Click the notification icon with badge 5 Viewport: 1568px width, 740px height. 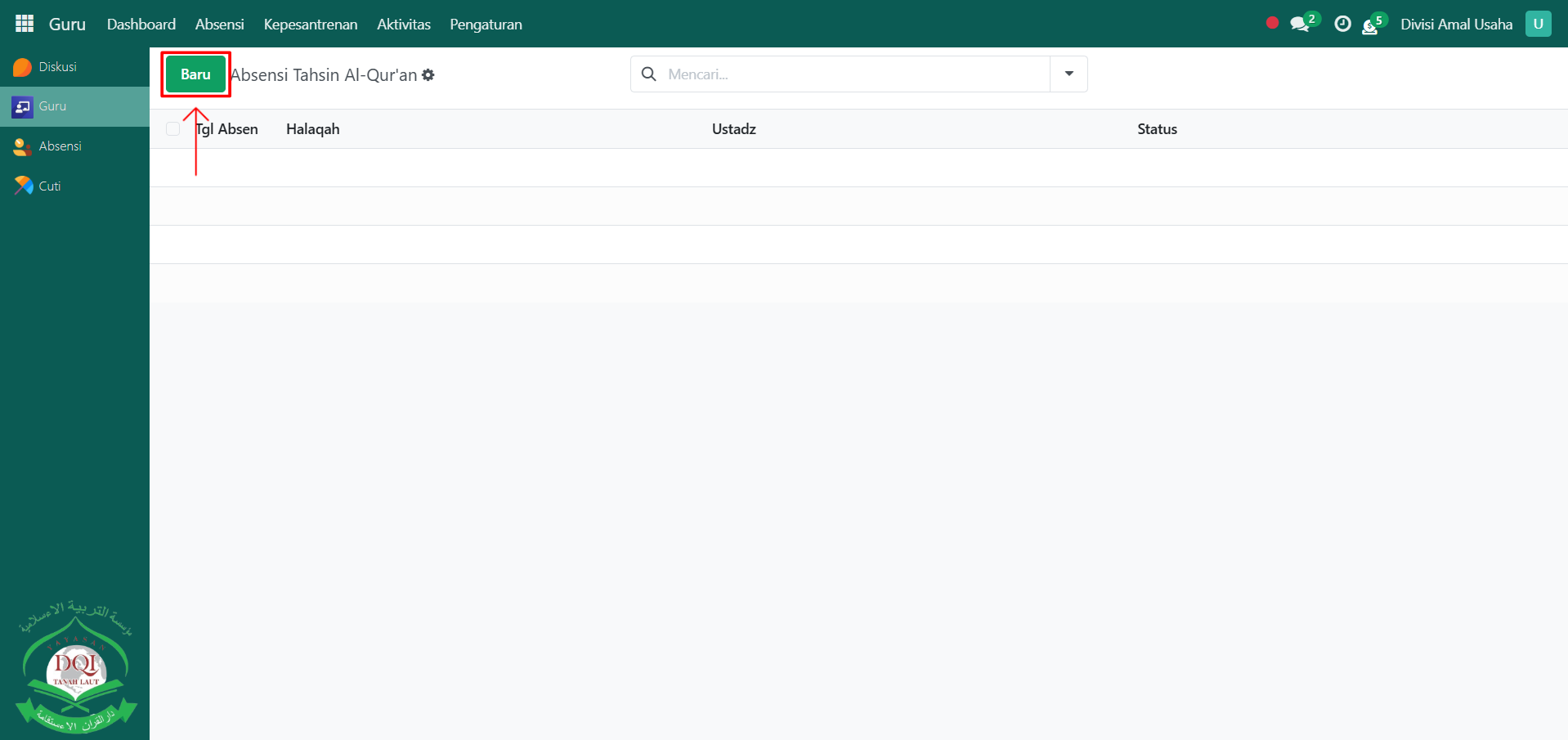click(x=1371, y=26)
